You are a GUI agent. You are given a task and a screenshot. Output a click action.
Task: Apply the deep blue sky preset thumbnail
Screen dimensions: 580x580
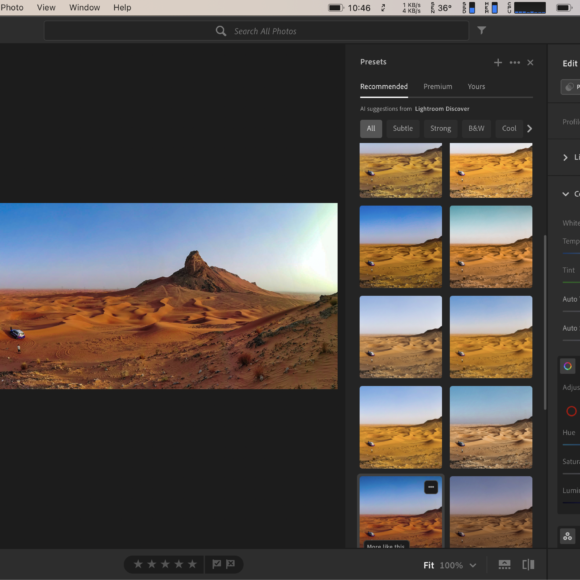coord(401,247)
